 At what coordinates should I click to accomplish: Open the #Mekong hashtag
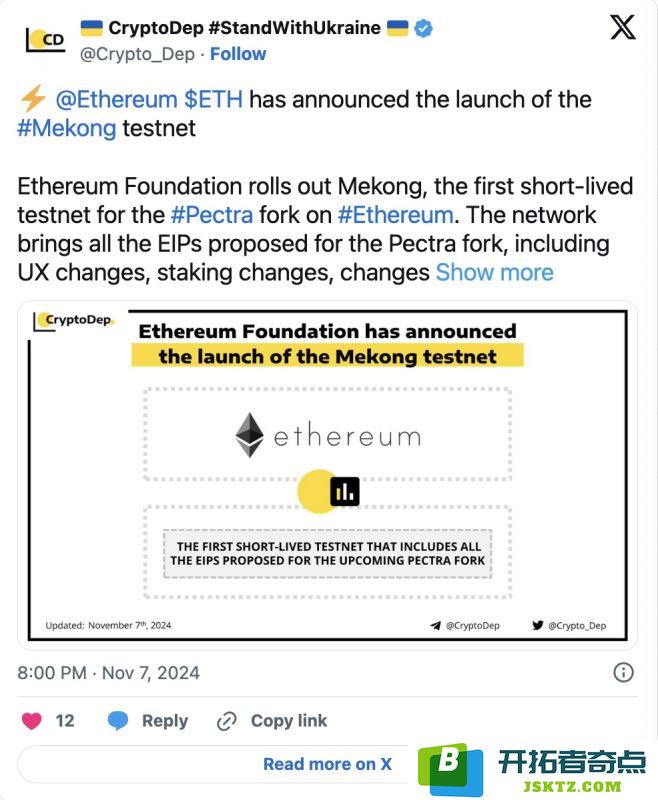click(67, 129)
